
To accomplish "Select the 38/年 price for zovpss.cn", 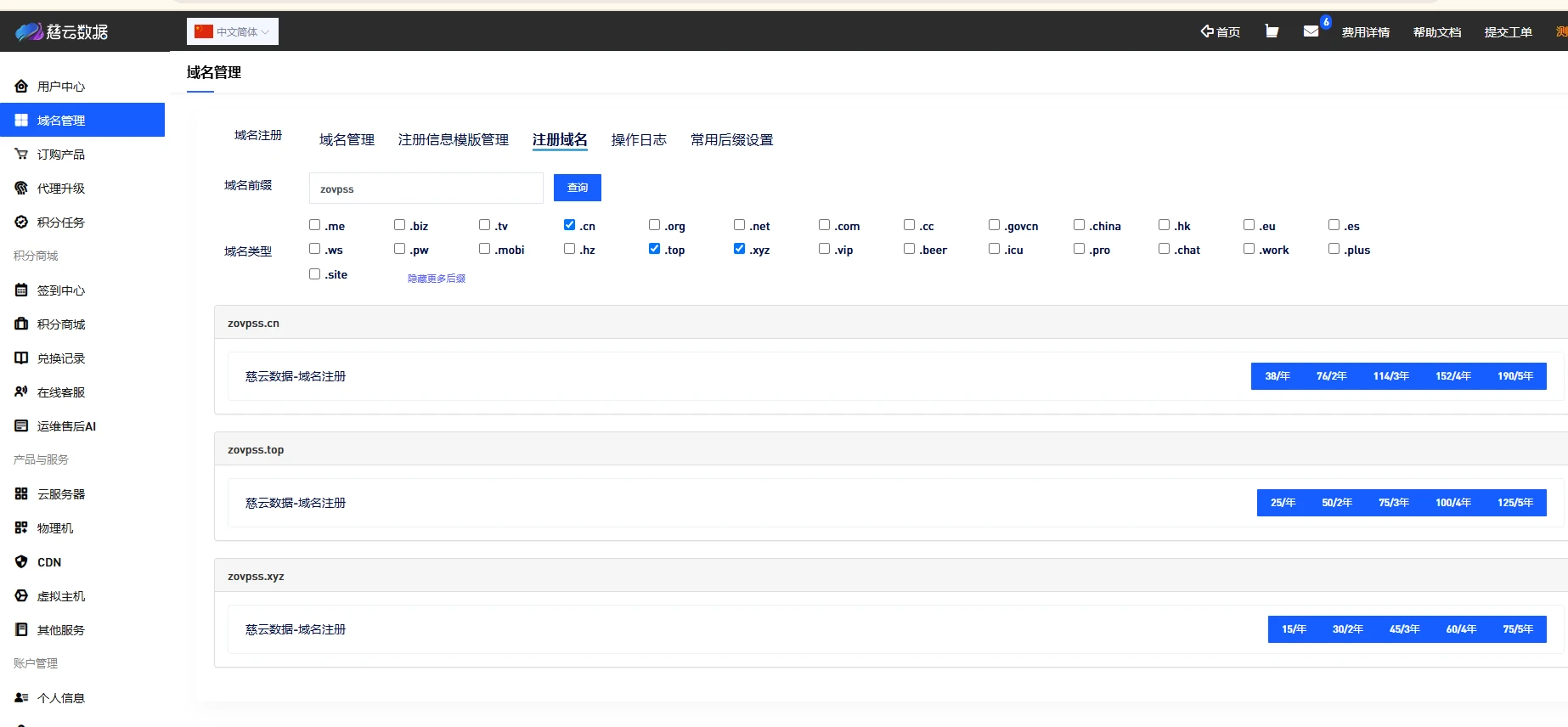I will (1277, 376).
